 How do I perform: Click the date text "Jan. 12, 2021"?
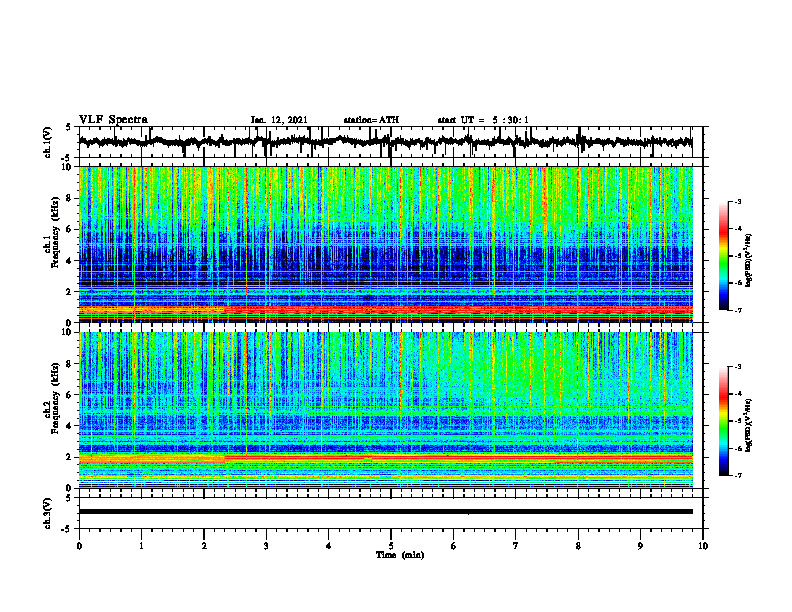[x=279, y=120]
